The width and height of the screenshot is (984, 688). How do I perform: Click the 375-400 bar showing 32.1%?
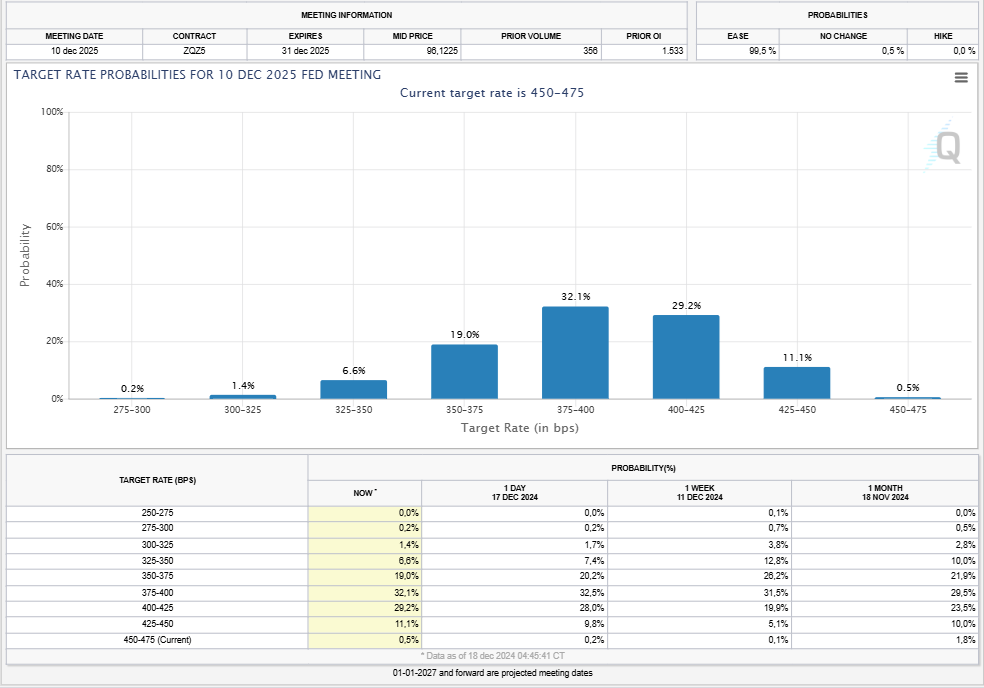tap(575, 353)
